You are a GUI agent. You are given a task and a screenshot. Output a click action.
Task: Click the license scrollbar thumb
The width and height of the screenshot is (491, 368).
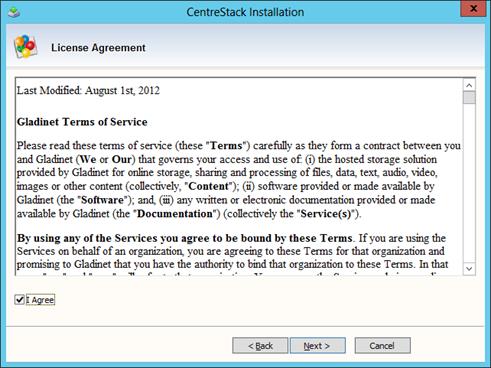tap(469, 98)
